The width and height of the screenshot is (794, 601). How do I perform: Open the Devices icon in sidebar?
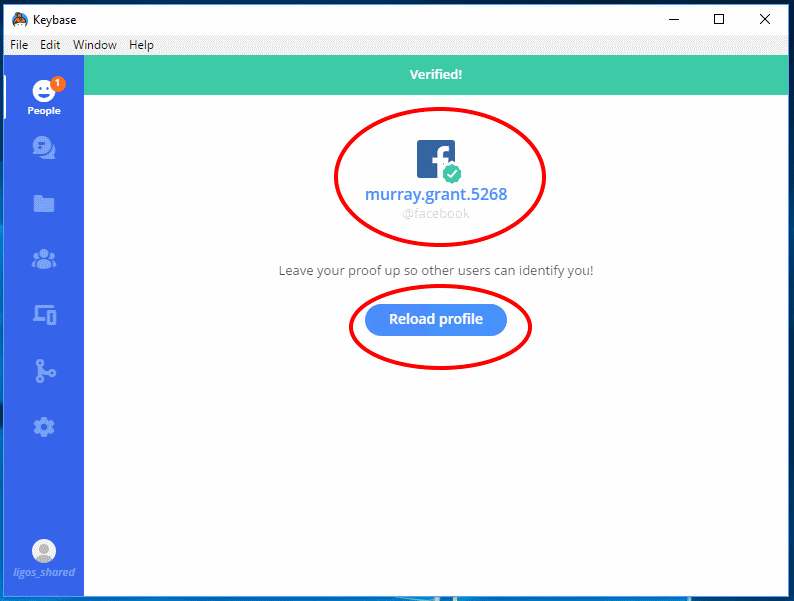[x=45, y=315]
